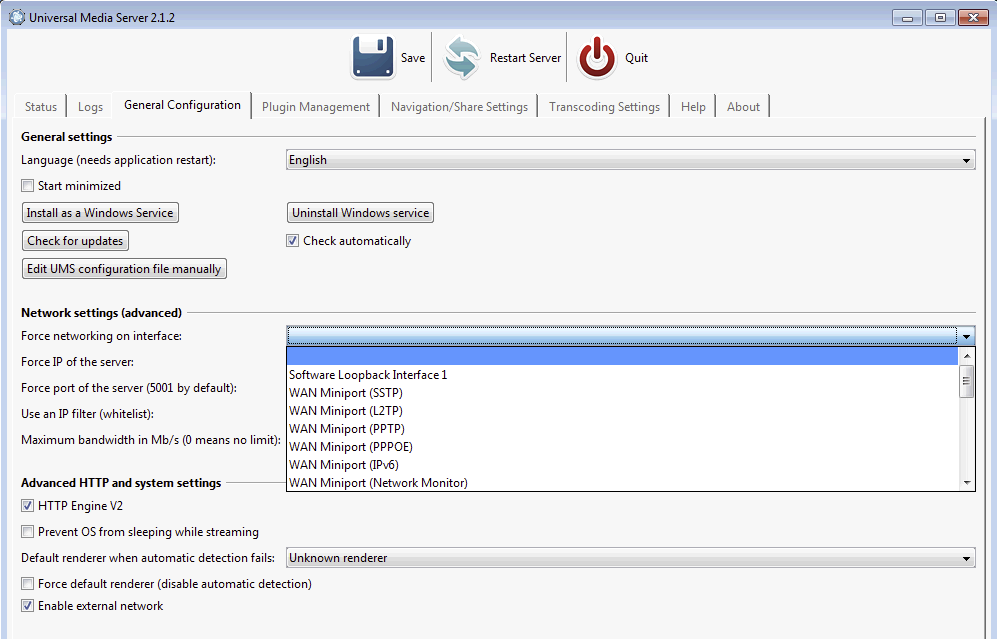Choose WAN Miniport (Network Monitor) option
The height and width of the screenshot is (639, 997).
pos(622,483)
